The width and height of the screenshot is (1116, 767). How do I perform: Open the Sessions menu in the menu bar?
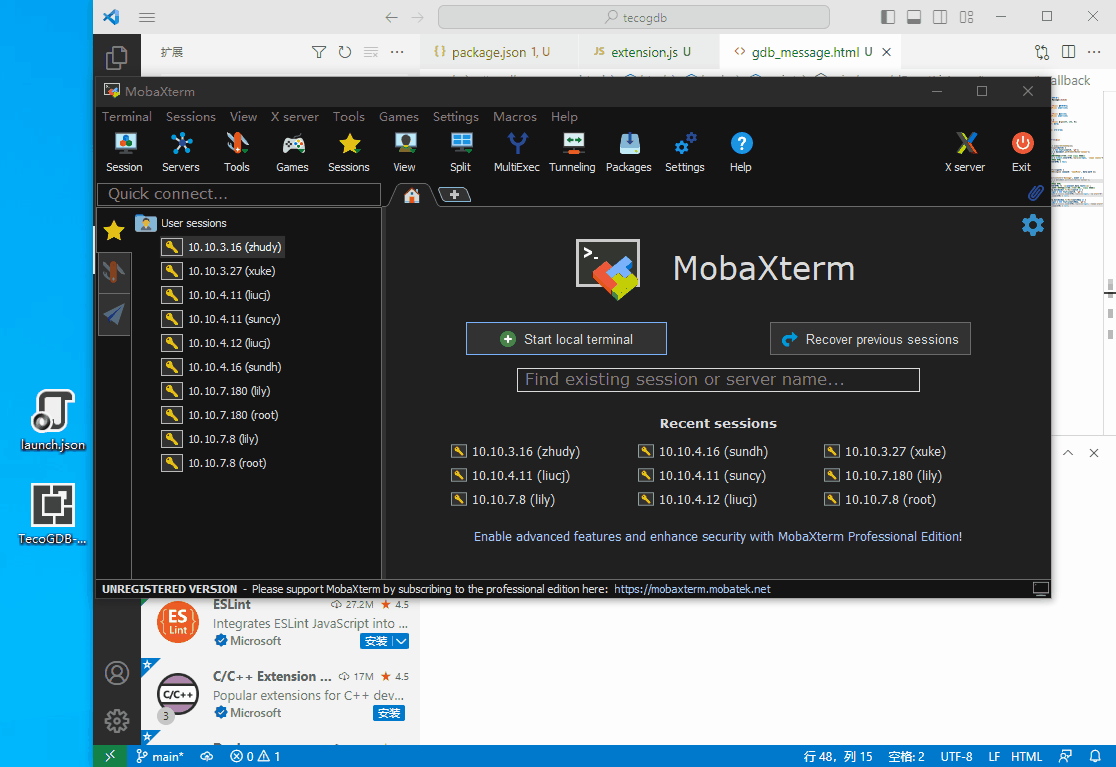[191, 117]
